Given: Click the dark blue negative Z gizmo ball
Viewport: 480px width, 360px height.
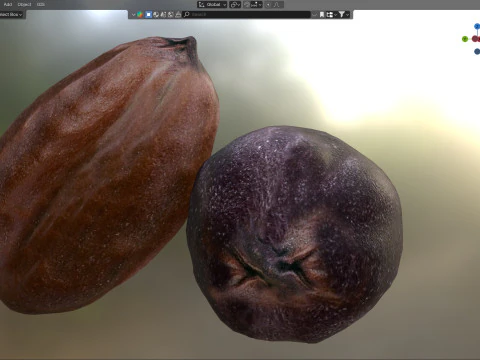Looking at the screenshot, I should [x=477, y=51].
